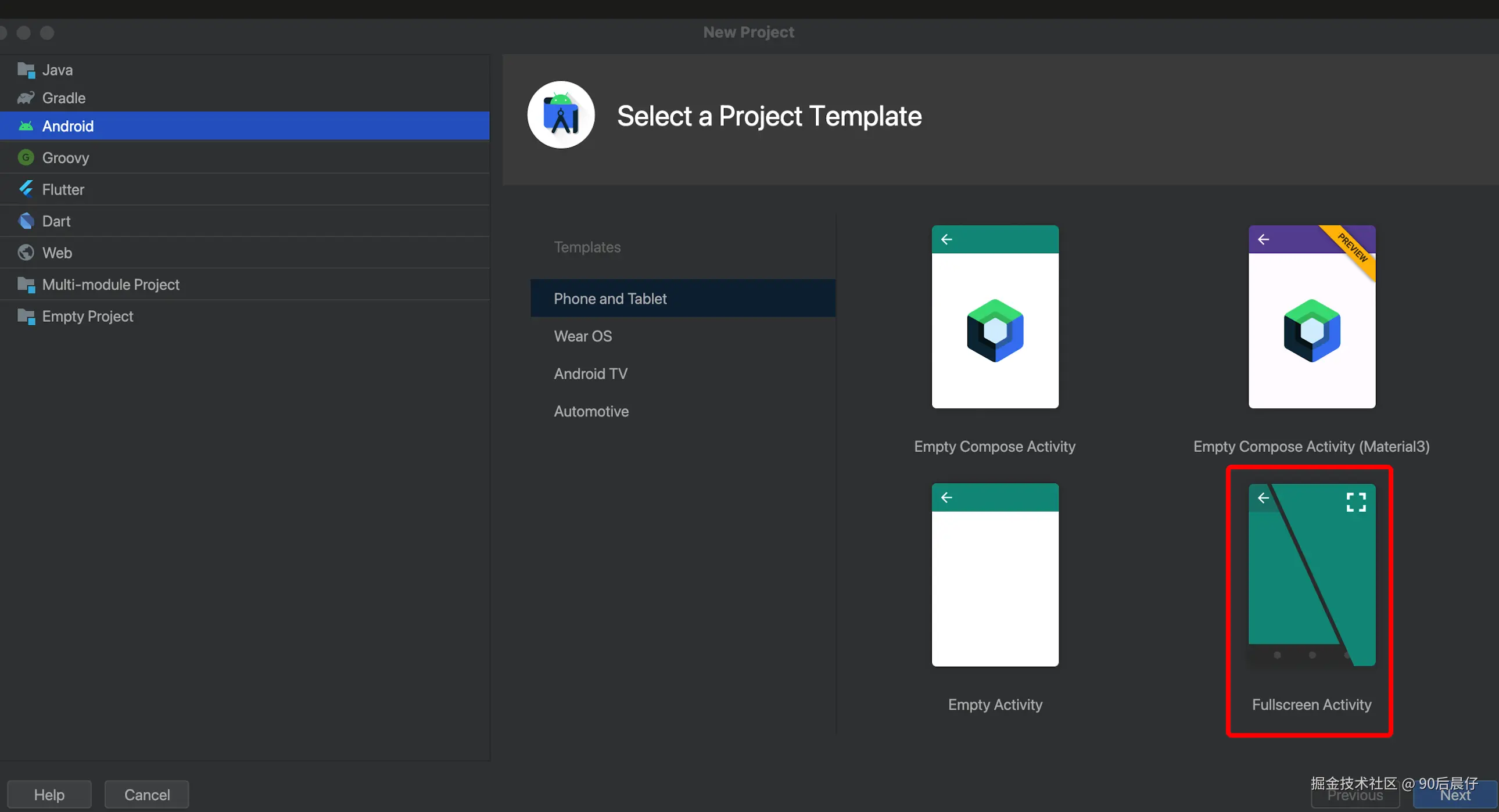
Task: Select the Multi-module Project entry
Action: coord(110,285)
